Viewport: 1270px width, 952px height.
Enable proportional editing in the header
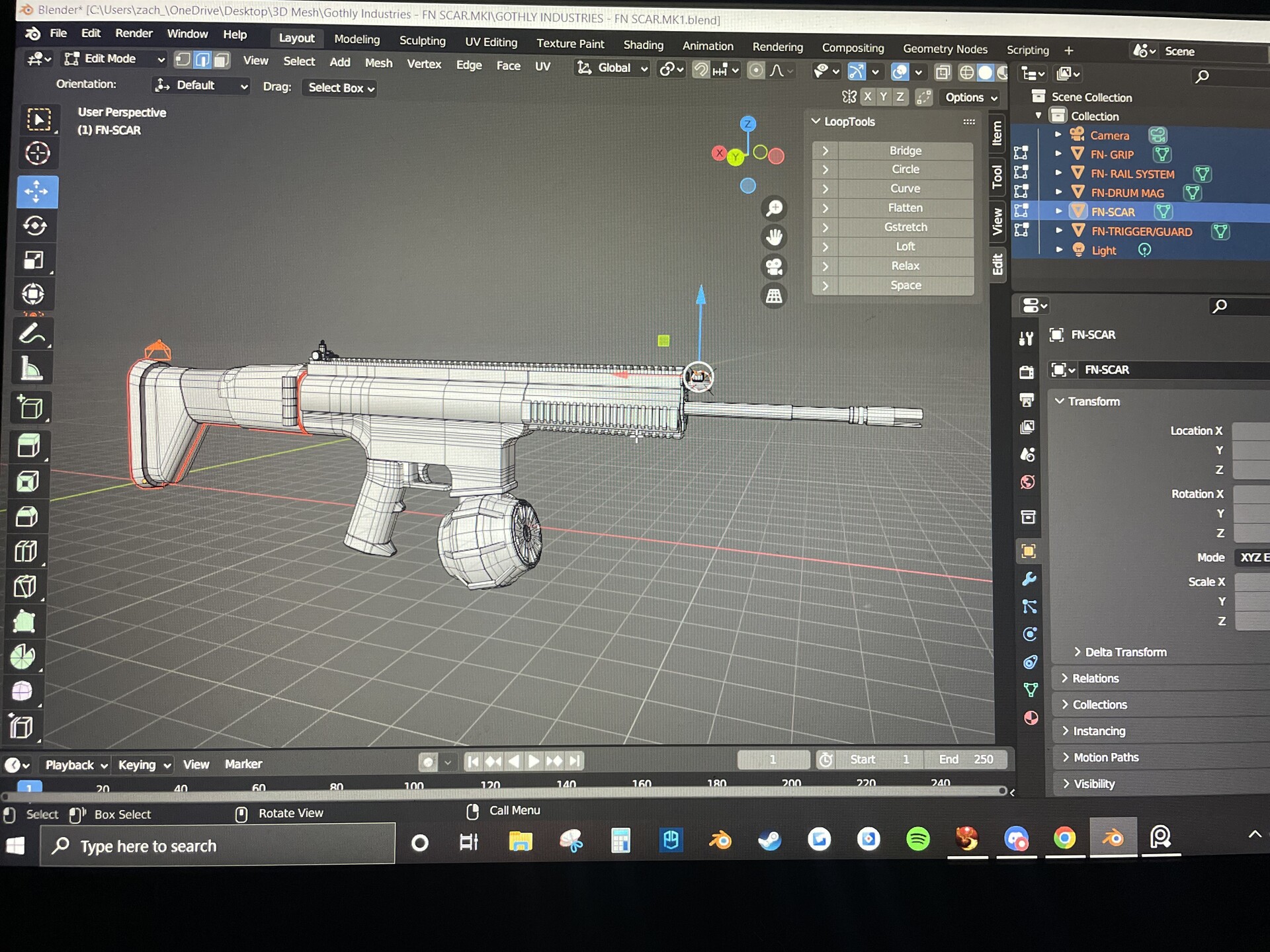click(x=756, y=70)
